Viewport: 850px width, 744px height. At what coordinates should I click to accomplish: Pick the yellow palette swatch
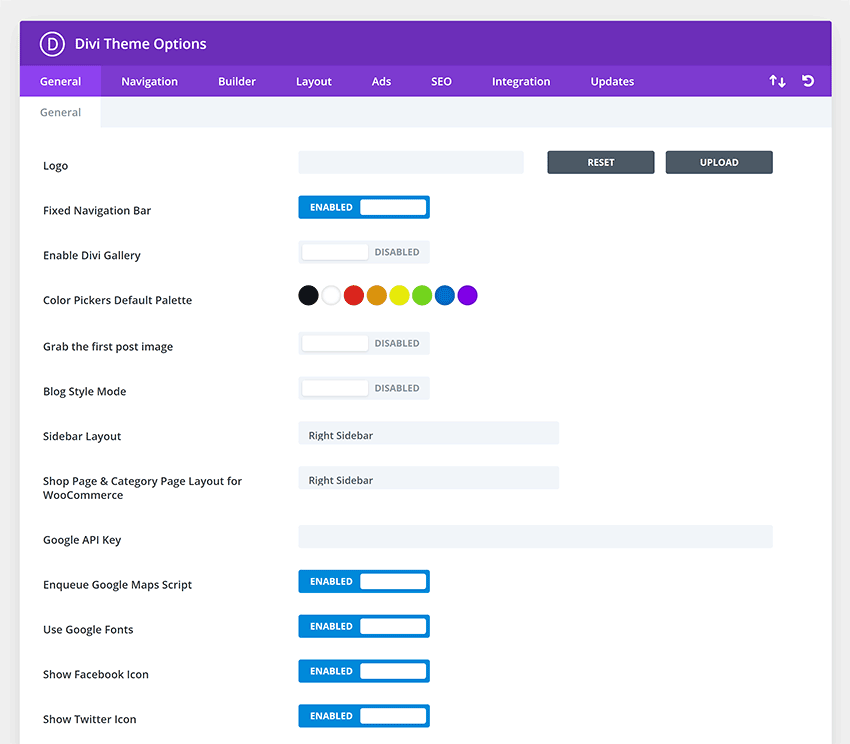tap(400, 296)
